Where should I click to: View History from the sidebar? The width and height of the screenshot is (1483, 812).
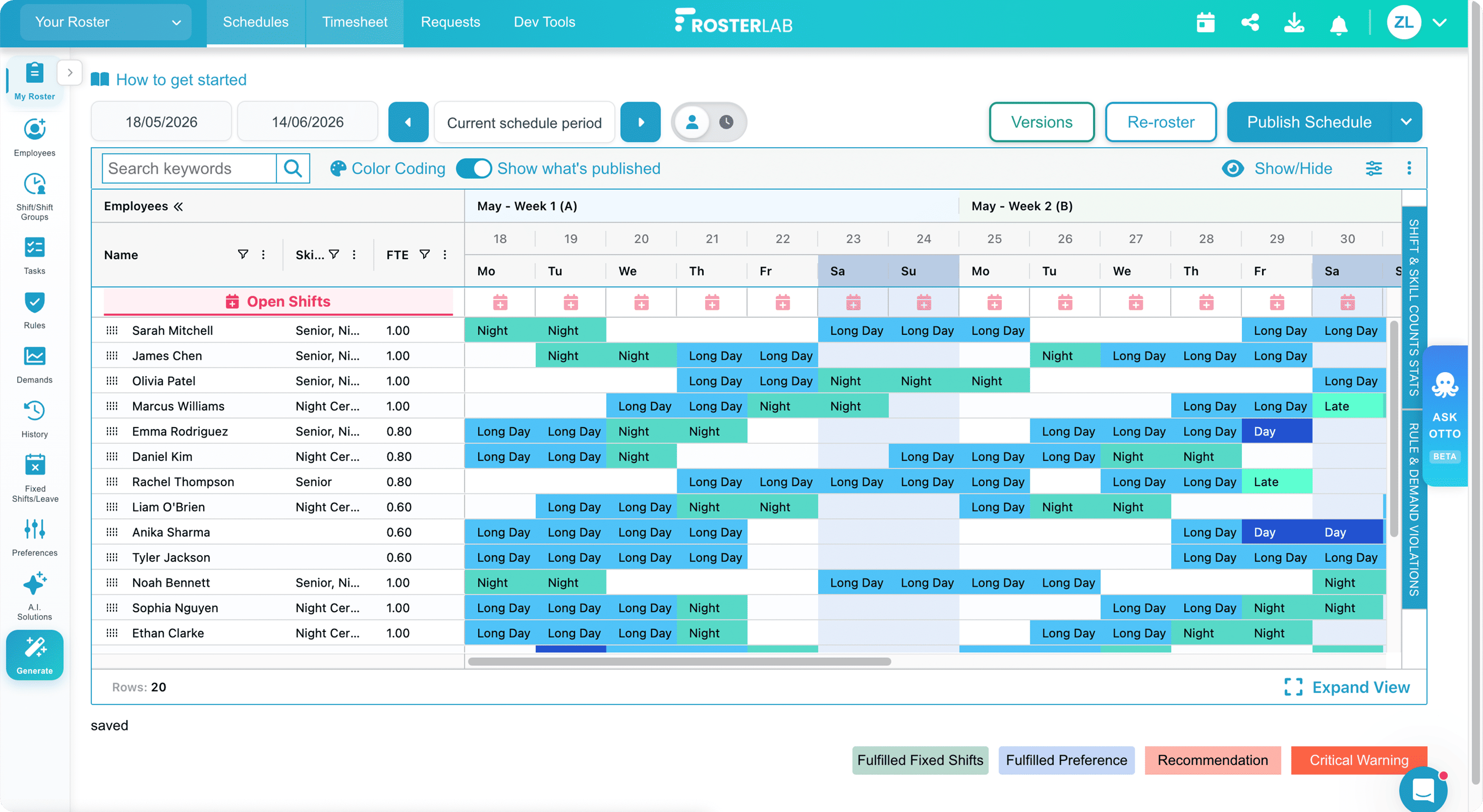[x=34, y=420]
